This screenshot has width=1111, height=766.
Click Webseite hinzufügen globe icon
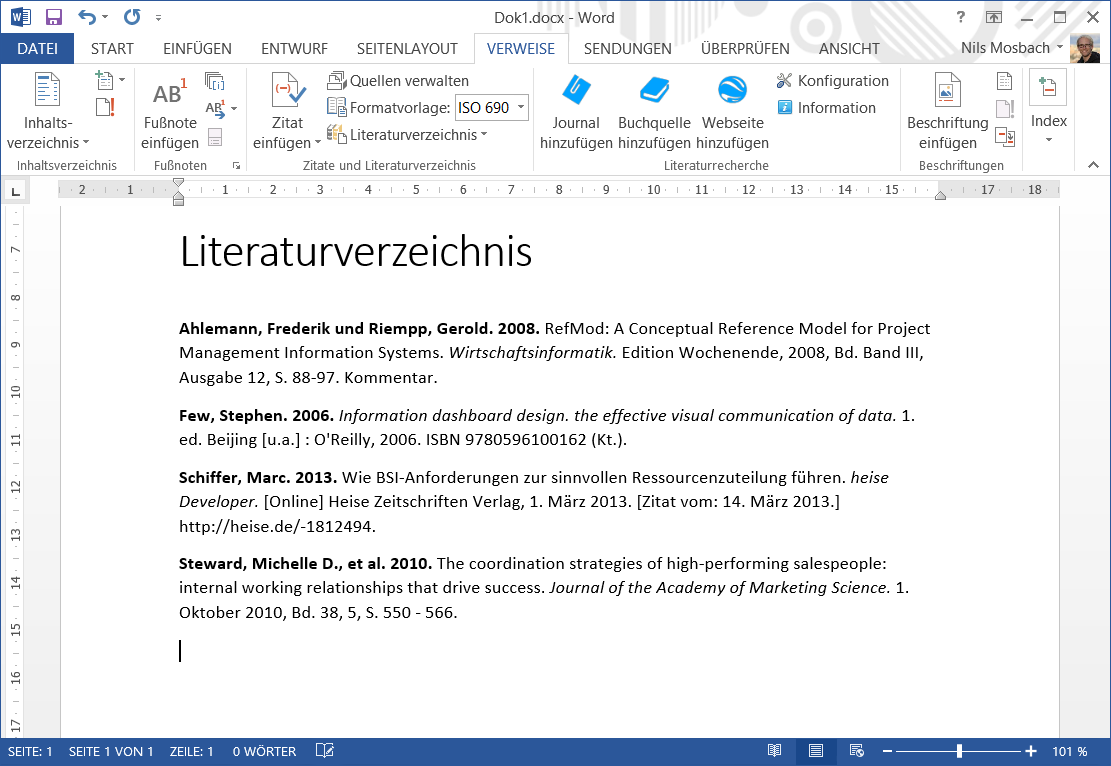point(732,91)
